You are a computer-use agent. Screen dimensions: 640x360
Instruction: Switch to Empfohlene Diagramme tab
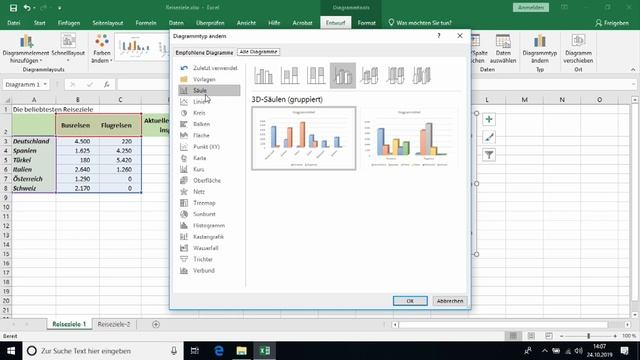[204, 52]
